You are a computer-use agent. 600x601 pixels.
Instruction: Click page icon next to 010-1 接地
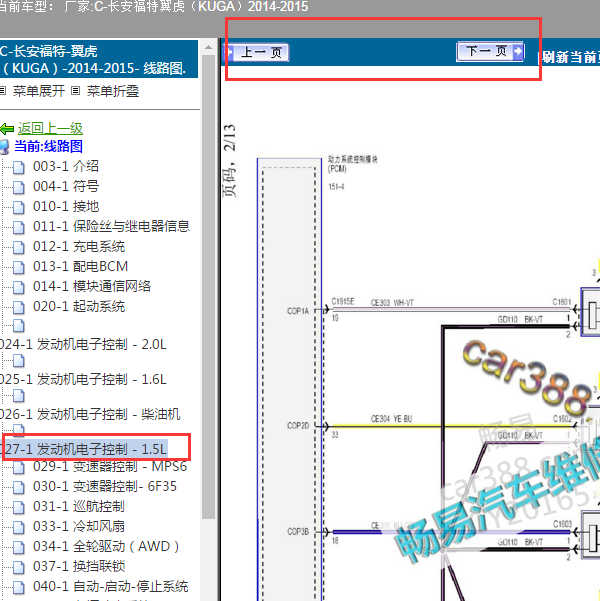tap(18, 207)
